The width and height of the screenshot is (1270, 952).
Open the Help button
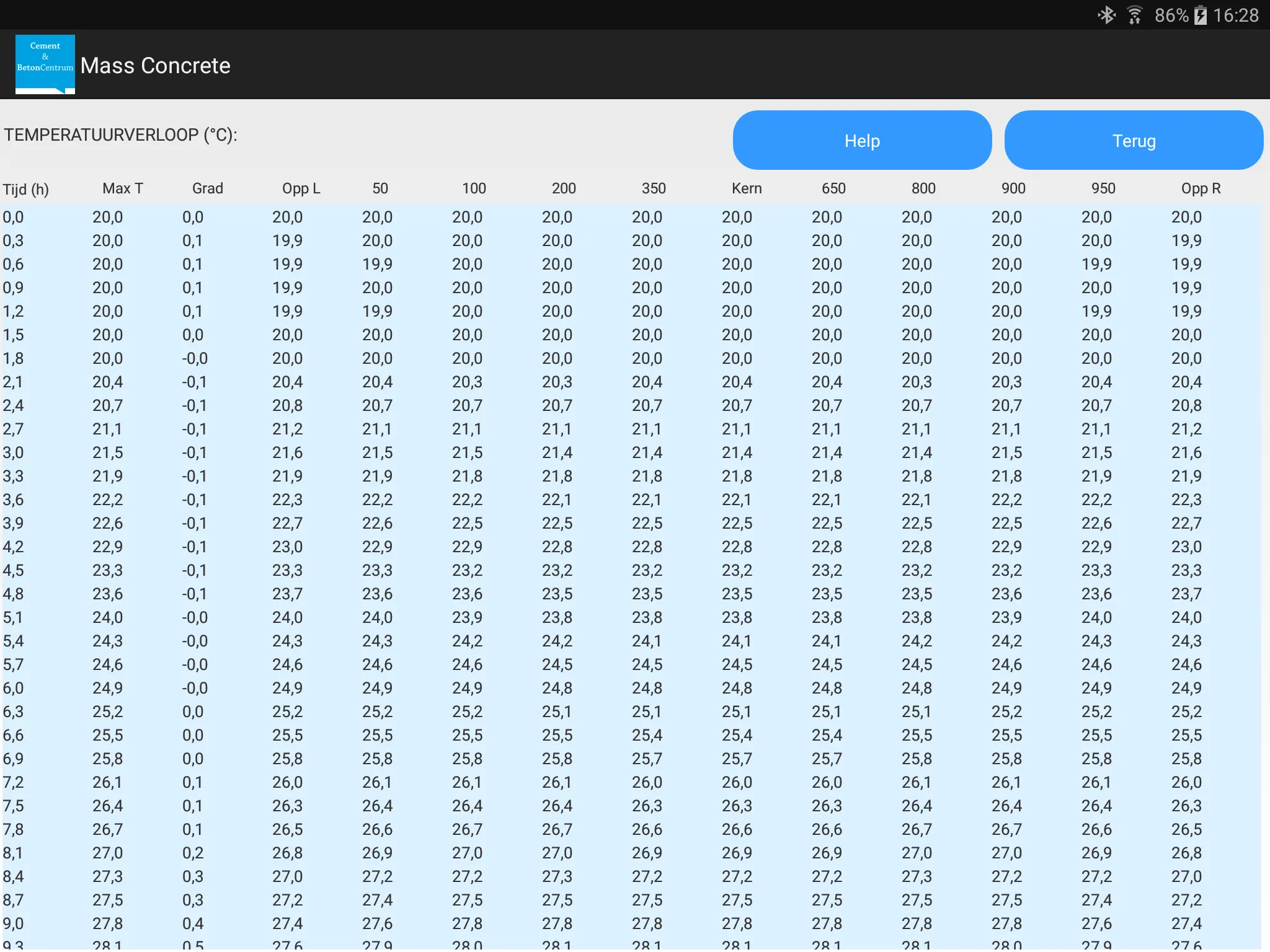pyautogui.click(x=862, y=141)
